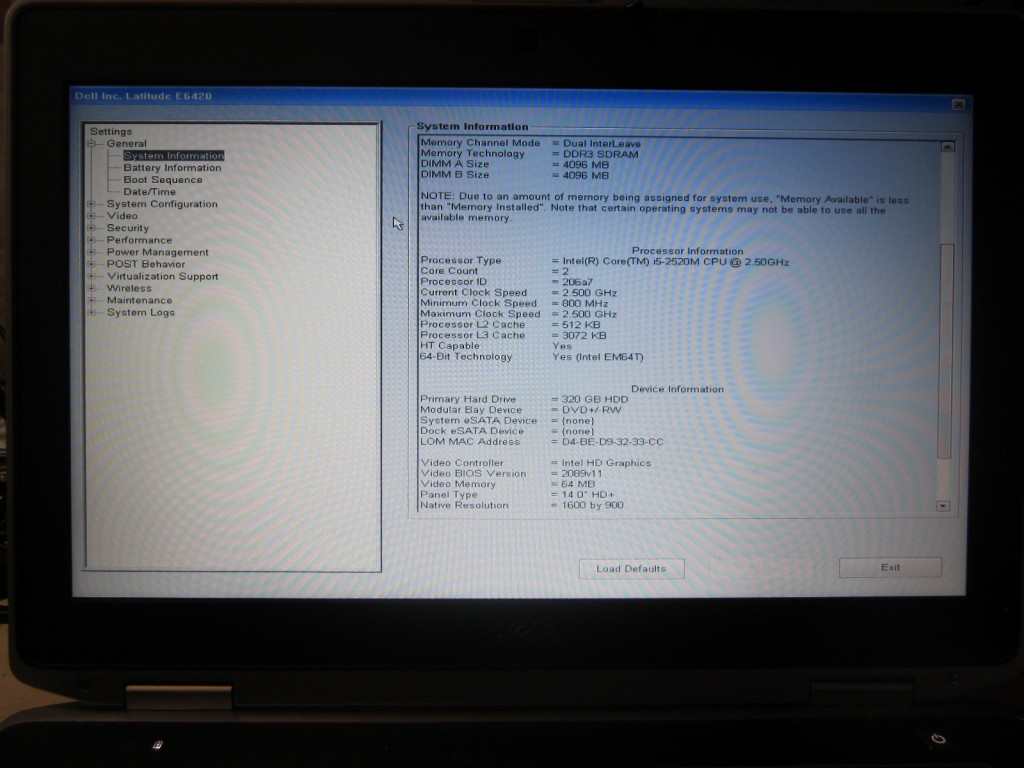
Task: Click the DIMM A Size value
Action: [586, 165]
